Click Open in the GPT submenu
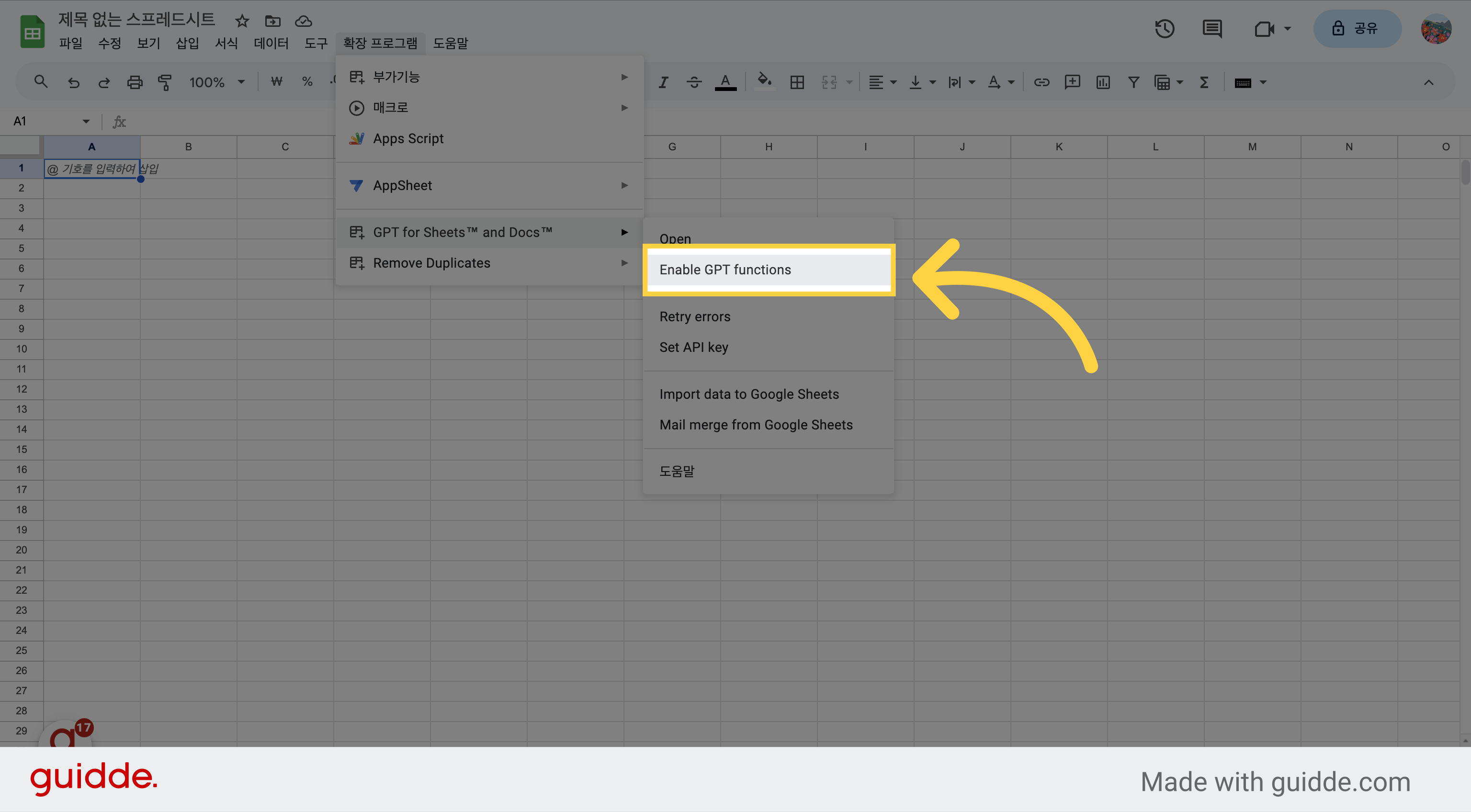The height and width of the screenshot is (812, 1471). click(x=675, y=239)
